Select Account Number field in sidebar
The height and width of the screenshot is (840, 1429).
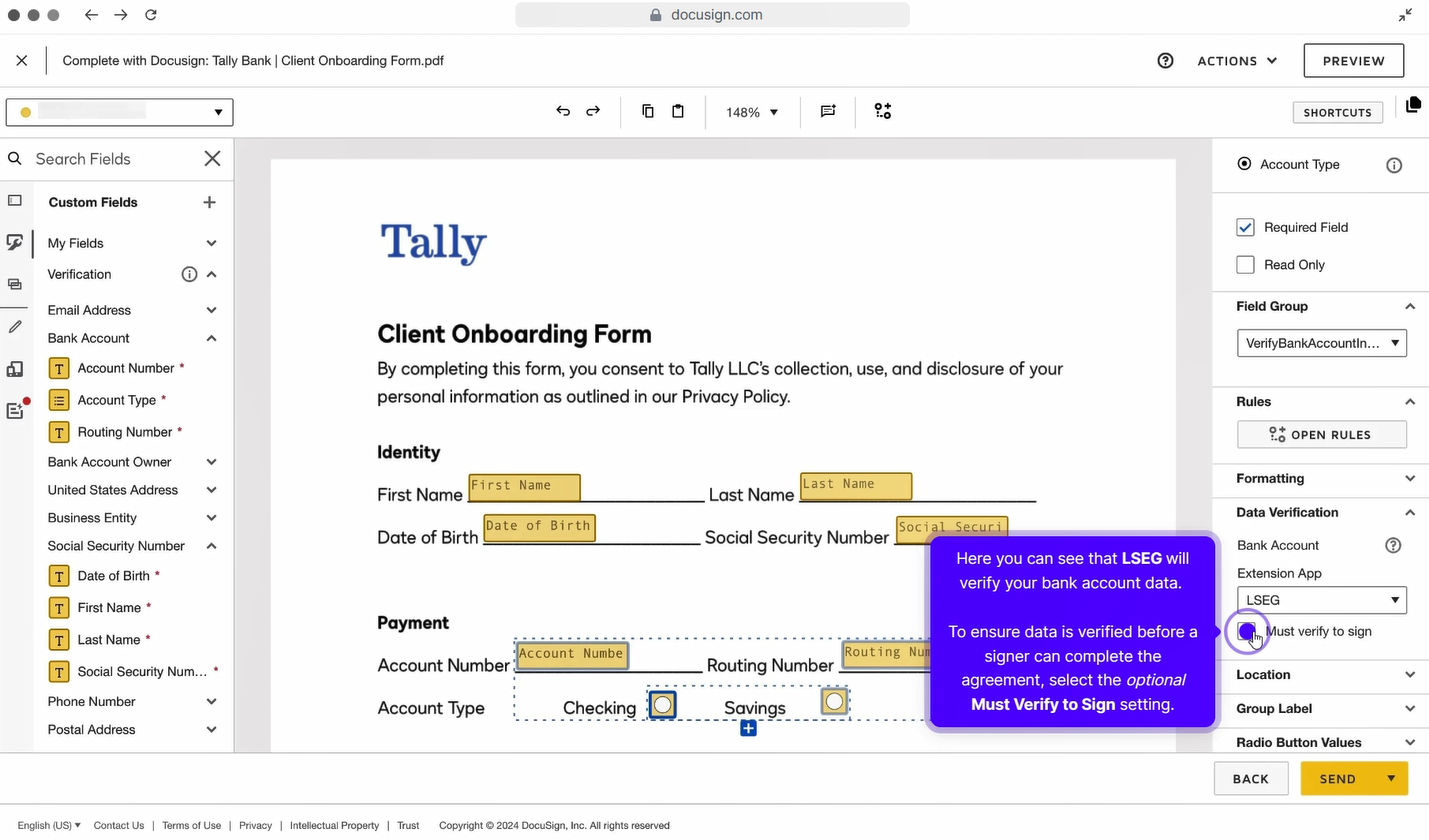click(126, 368)
